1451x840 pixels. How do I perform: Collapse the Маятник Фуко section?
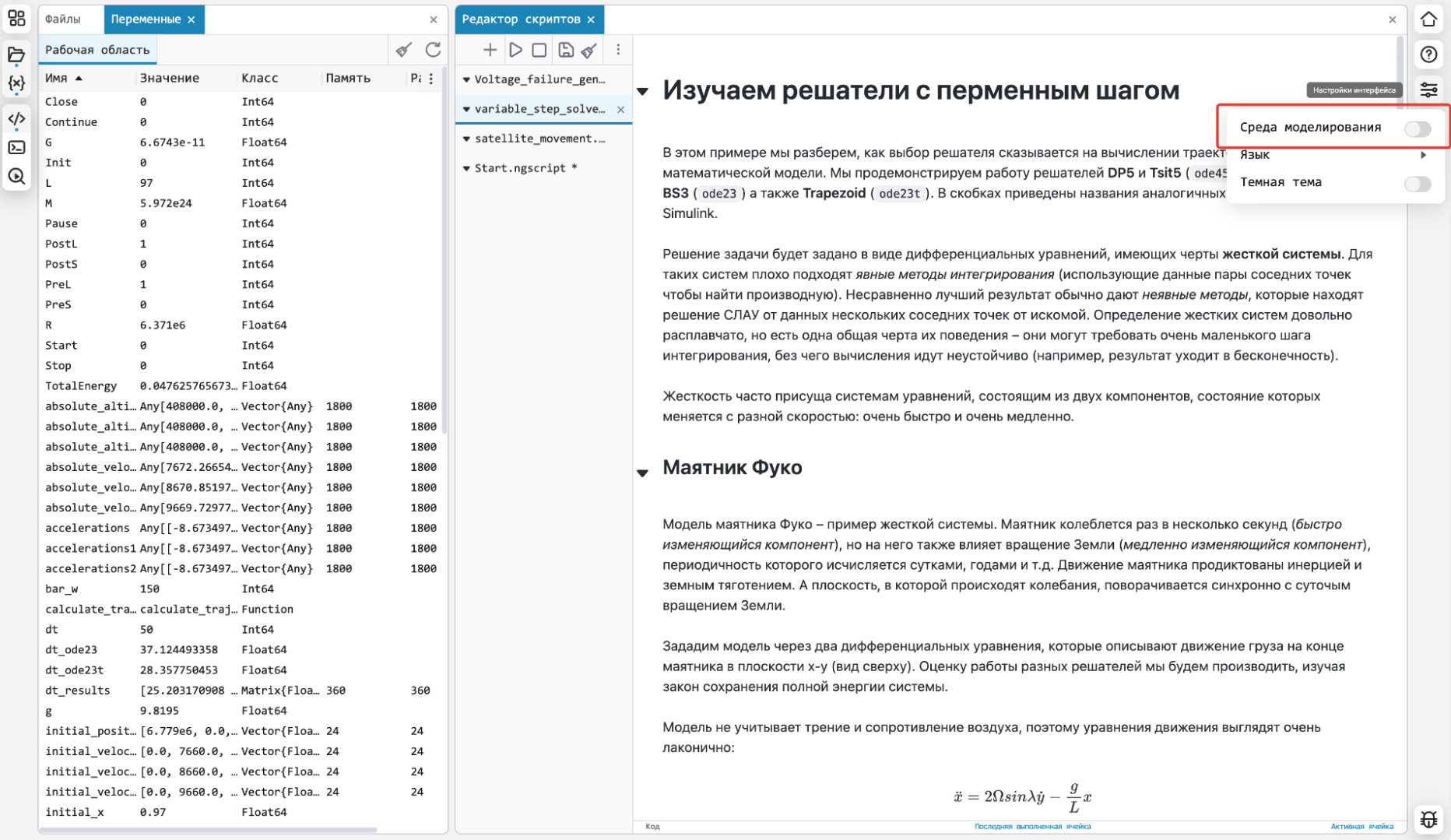click(x=643, y=473)
